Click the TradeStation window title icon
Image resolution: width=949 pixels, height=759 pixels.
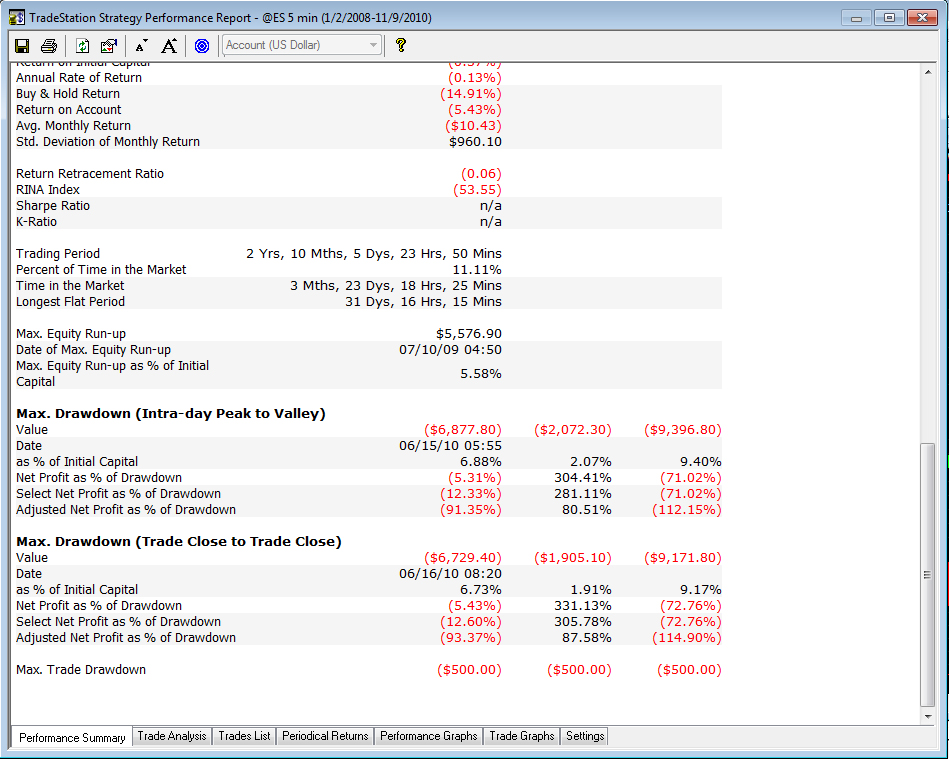click(17, 18)
